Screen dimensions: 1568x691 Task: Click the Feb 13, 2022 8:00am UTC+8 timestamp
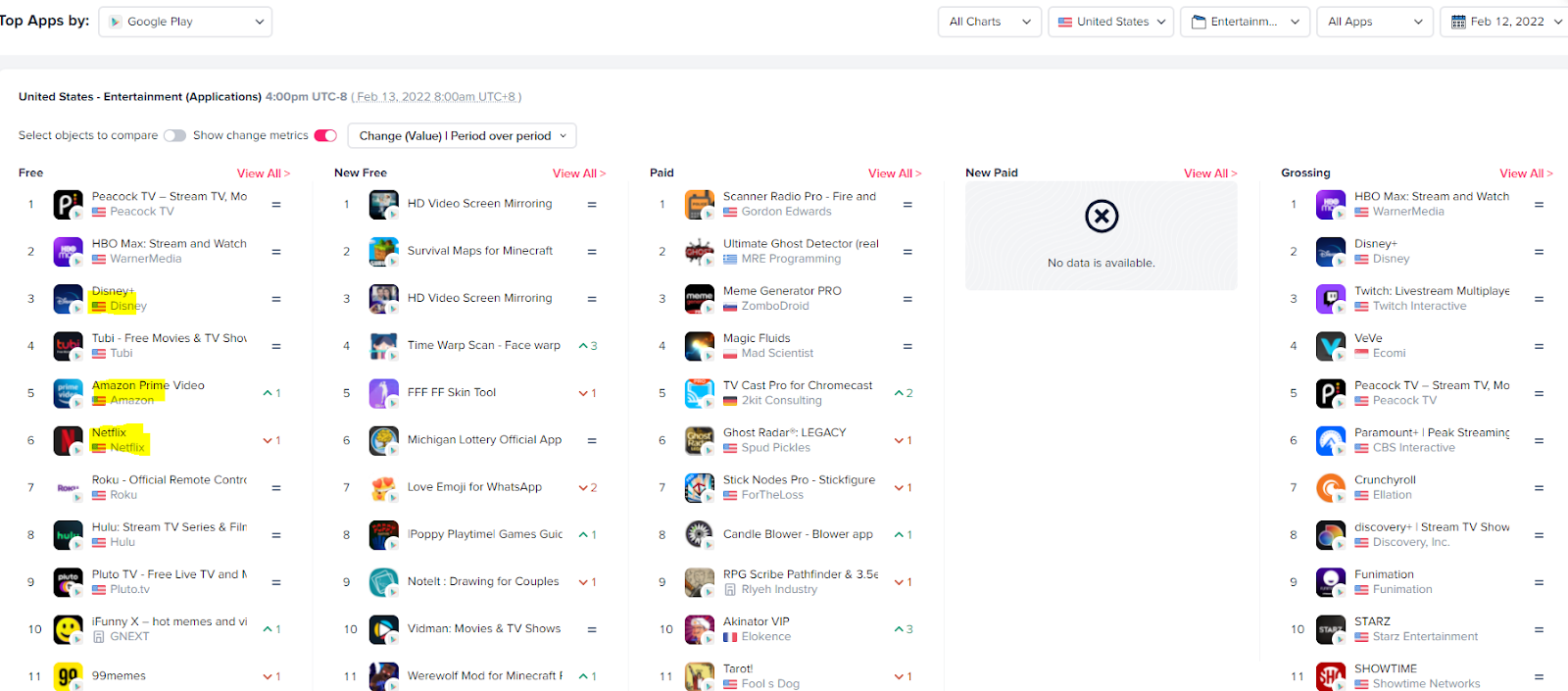[x=436, y=97]
